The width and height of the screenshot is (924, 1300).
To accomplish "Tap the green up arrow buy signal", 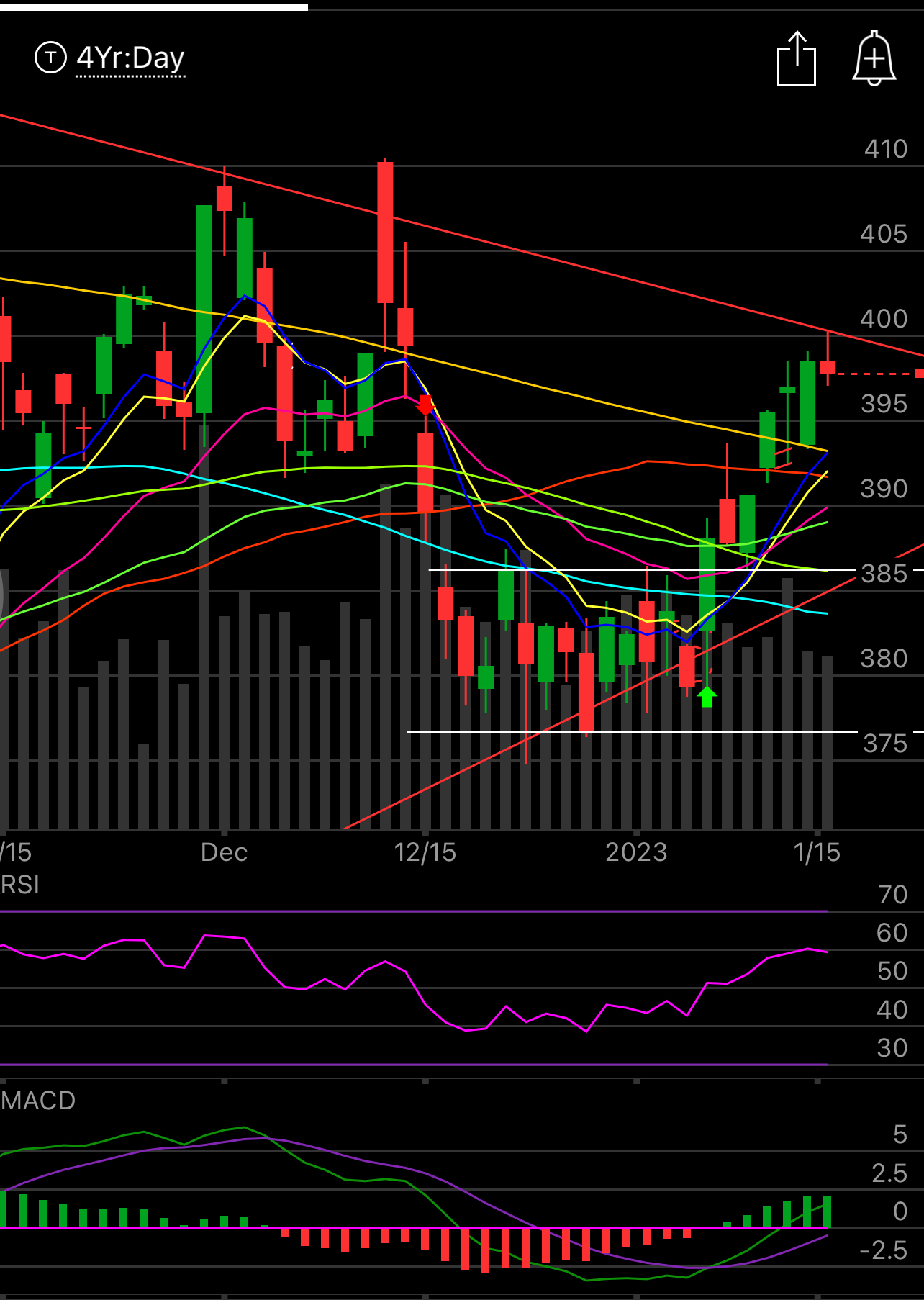I will point(707,696).
